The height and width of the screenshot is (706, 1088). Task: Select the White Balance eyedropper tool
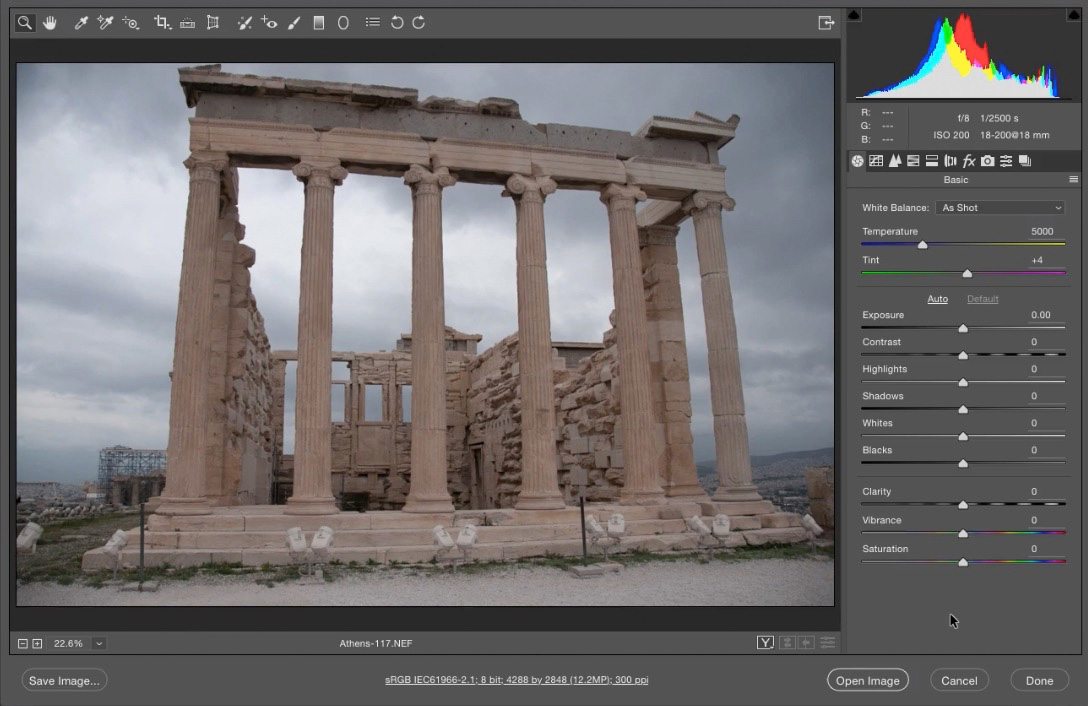(x=82, y=22)
